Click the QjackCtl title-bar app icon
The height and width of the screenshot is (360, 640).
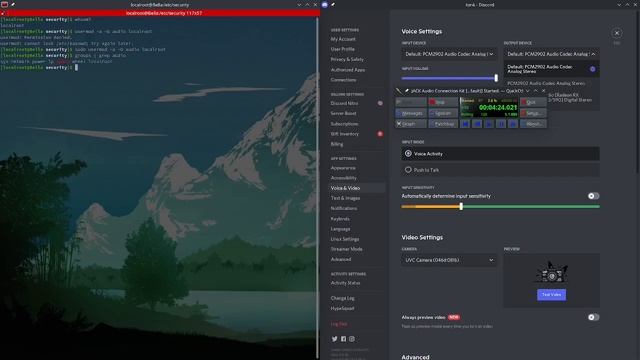(399, 91)
